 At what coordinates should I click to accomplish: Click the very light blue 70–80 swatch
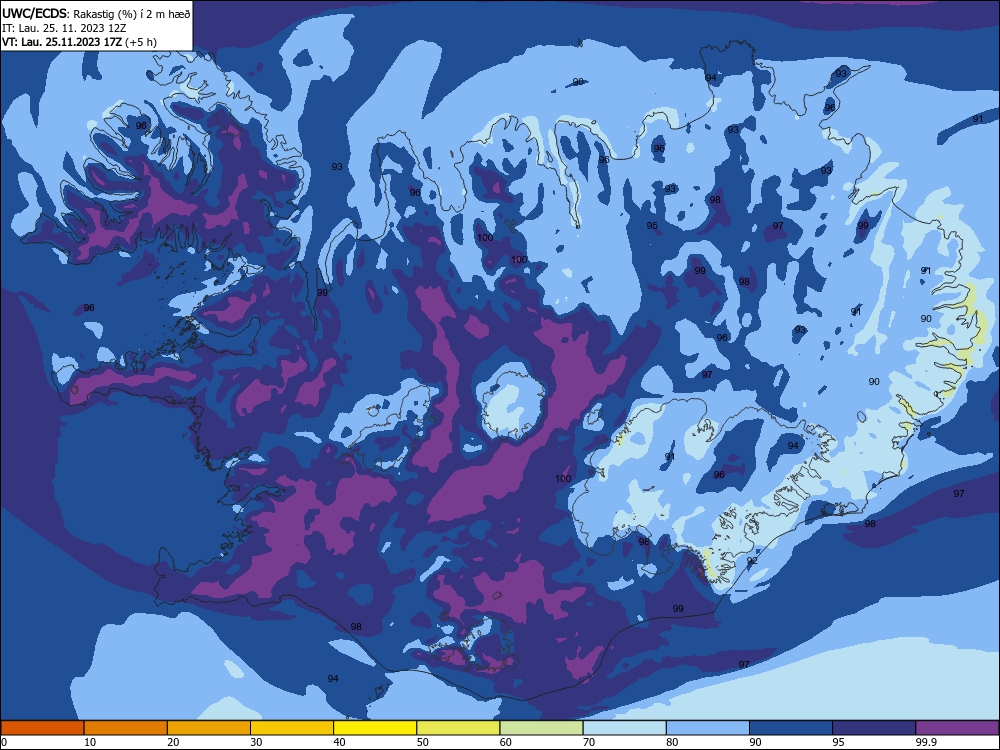coord(625,728)
